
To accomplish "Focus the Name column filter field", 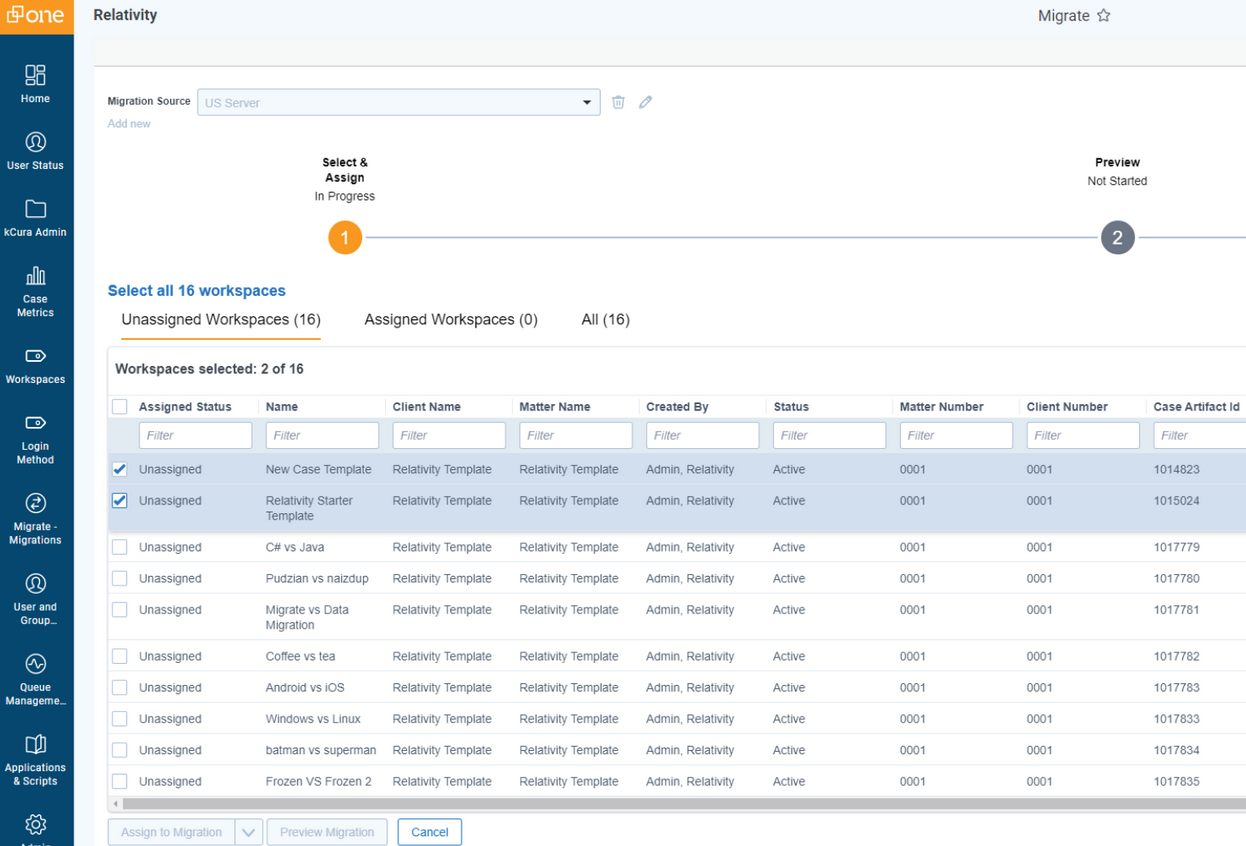I will tap(322, 435).
